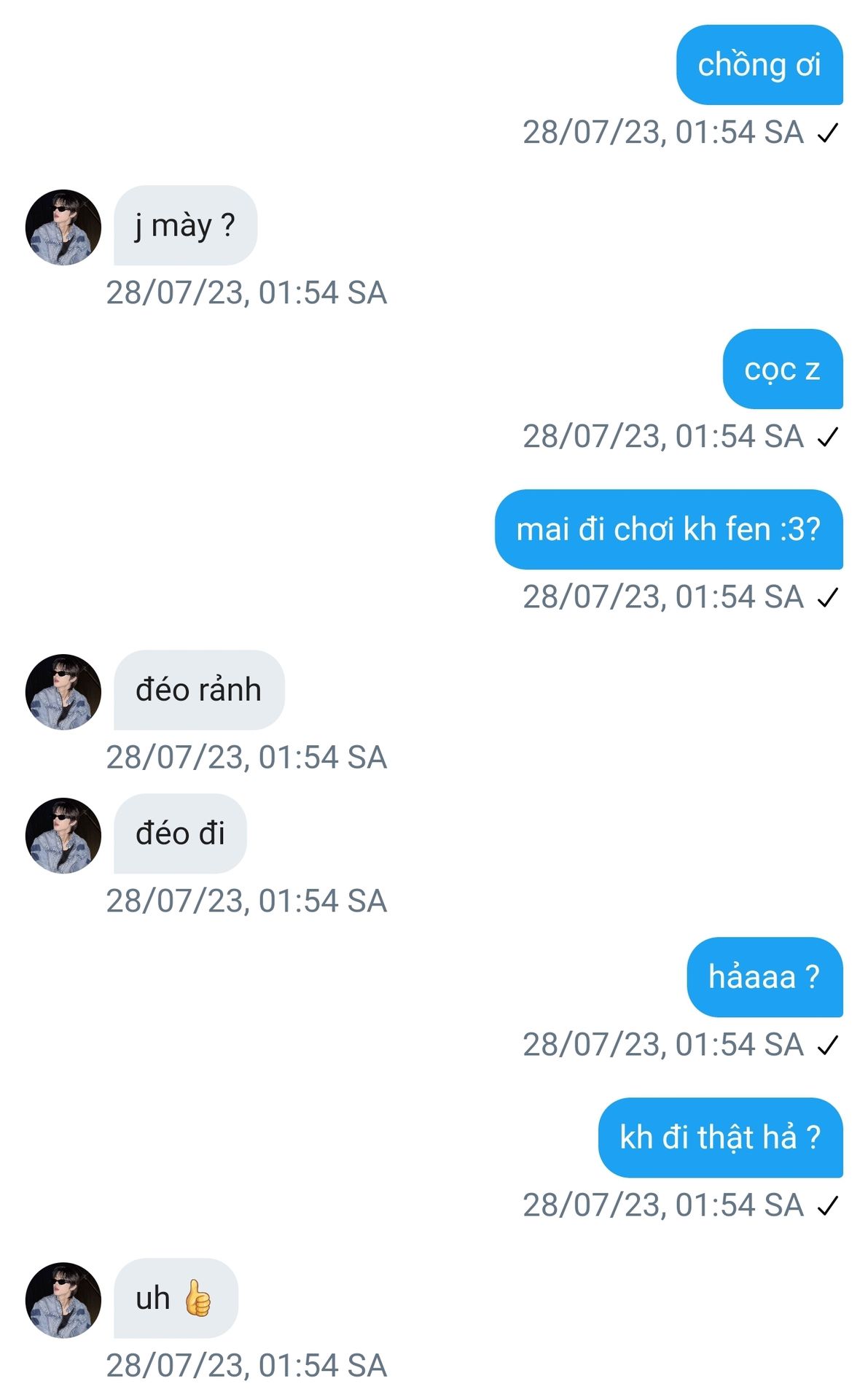Click the "đéo rảnh" message bubble
Screen dimensions: 868x1400
pos(198,690)
